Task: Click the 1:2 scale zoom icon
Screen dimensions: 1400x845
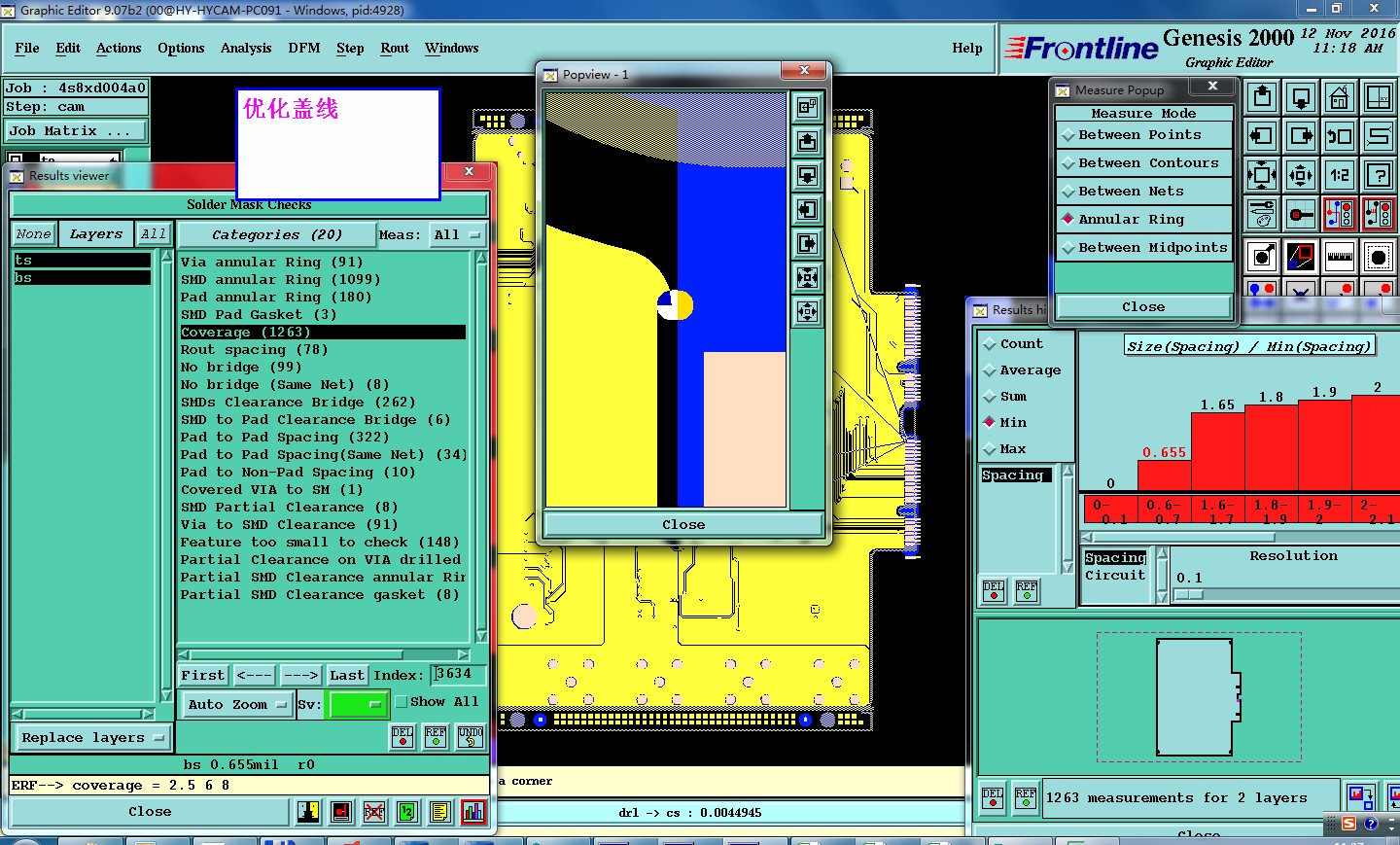Action: (1340, 175)
